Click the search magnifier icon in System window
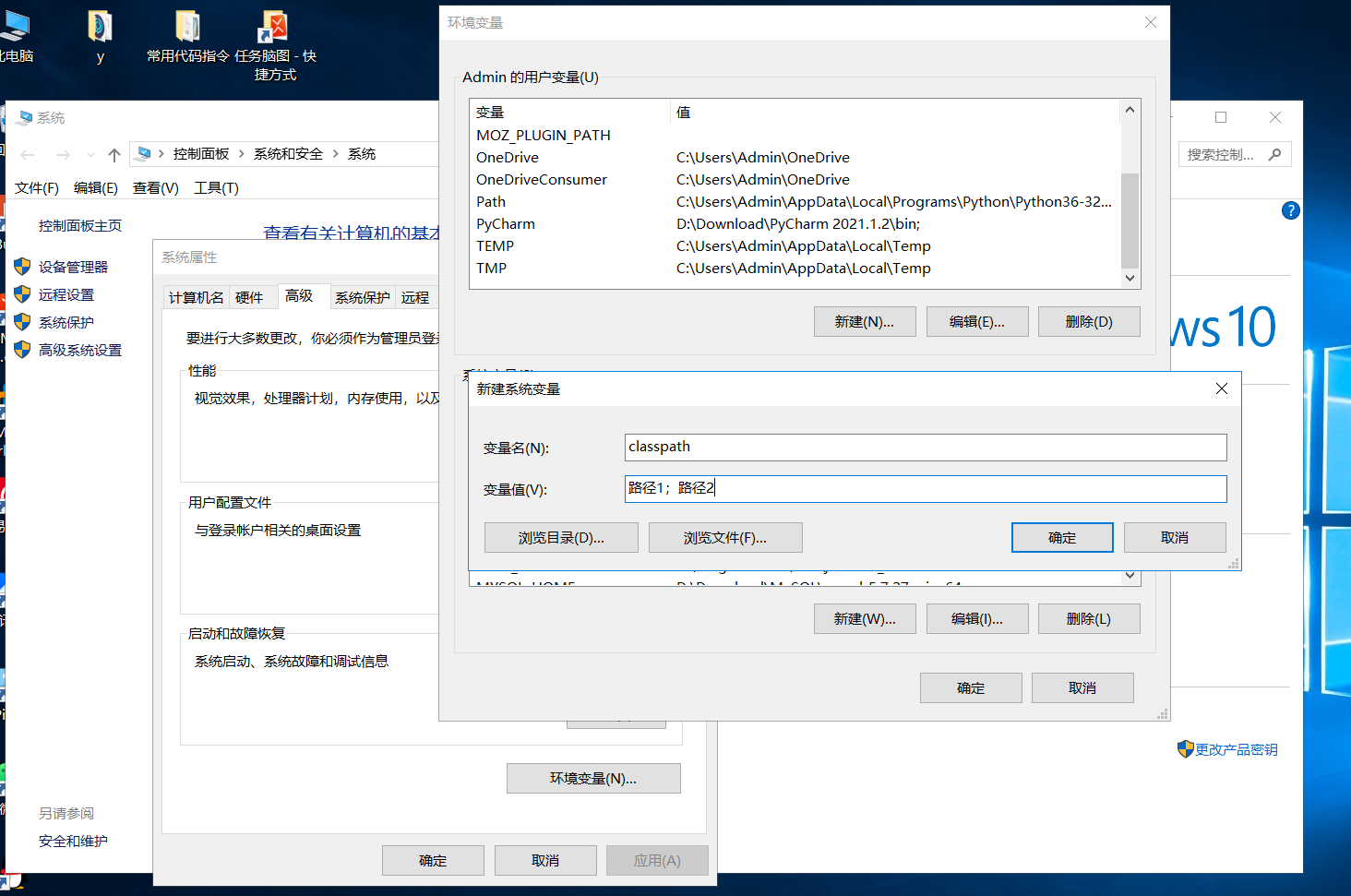Image resolution: width=1351 pixels, height=896 pixels. pyautogui.click(x=1275, y=154)
